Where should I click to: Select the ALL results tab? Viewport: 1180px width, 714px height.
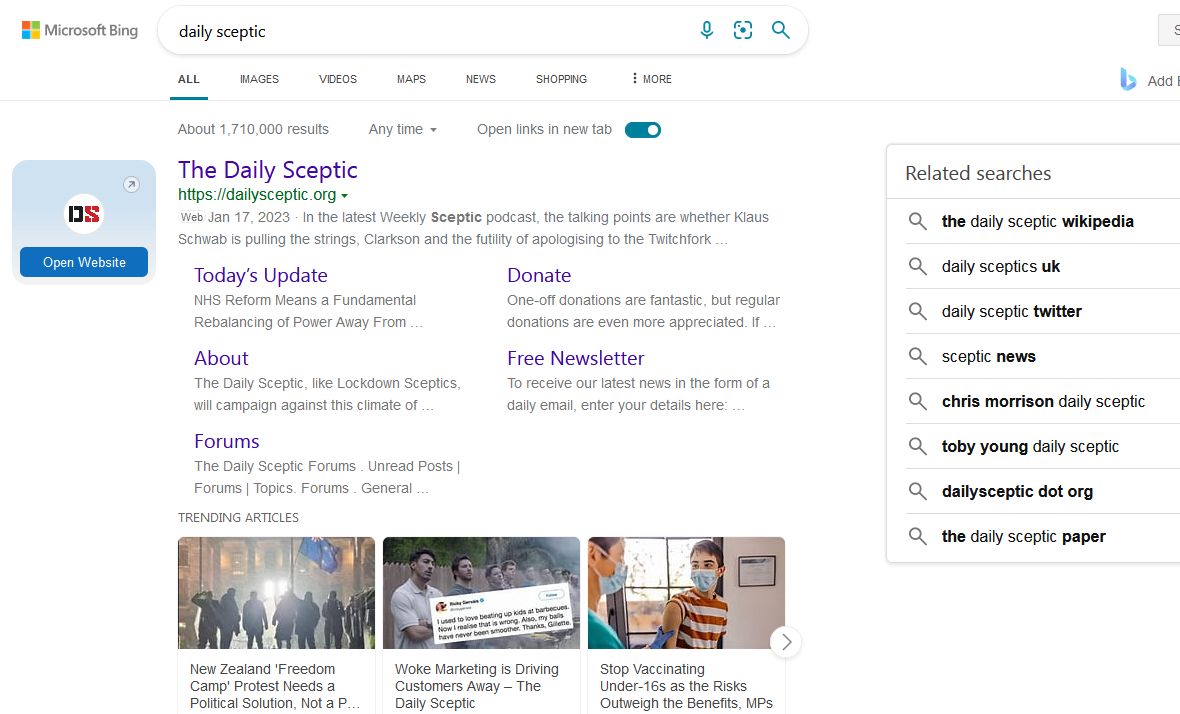189,79
